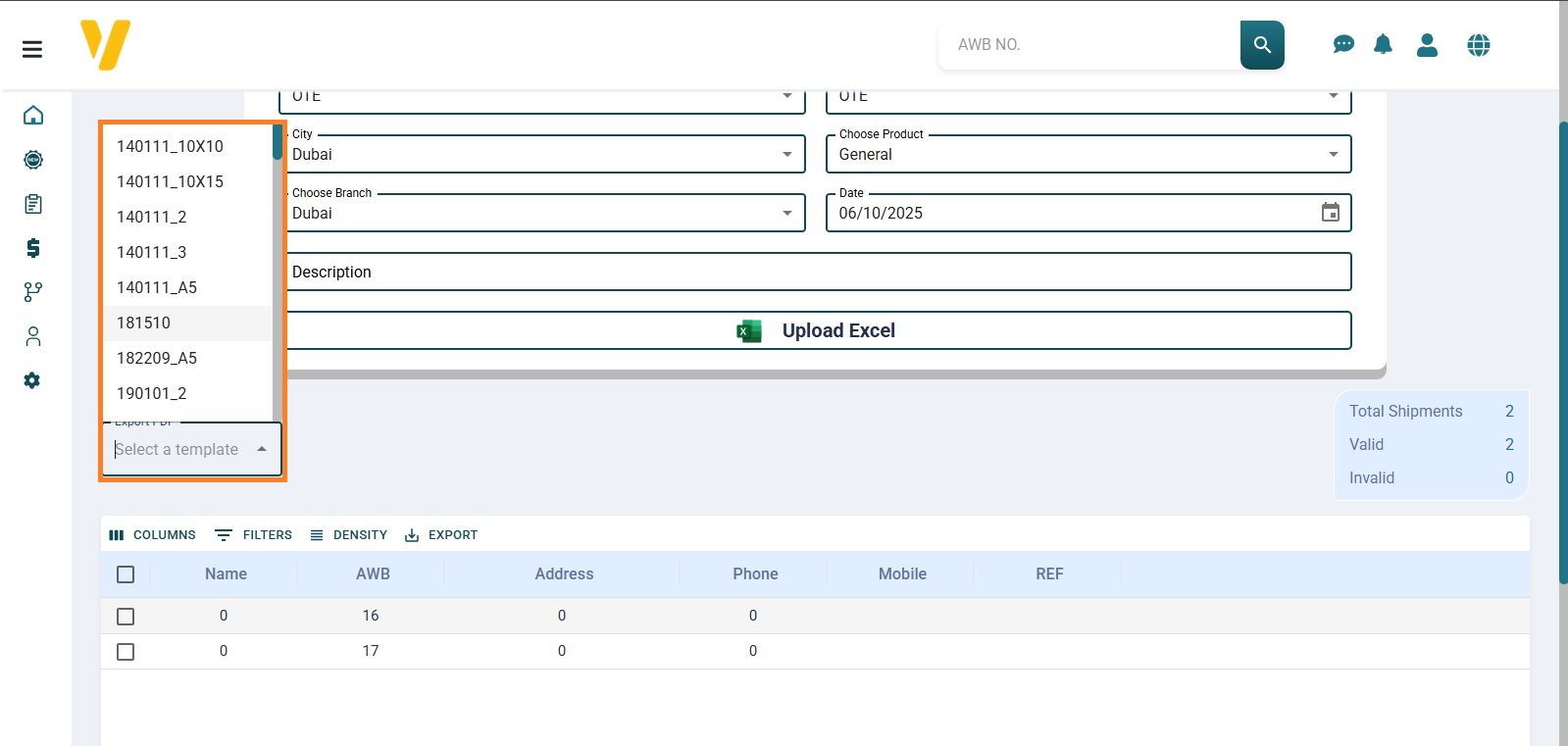
Task: Open the New badge sidebar icon
Action: pyautogui.click(x=33, y=160)
